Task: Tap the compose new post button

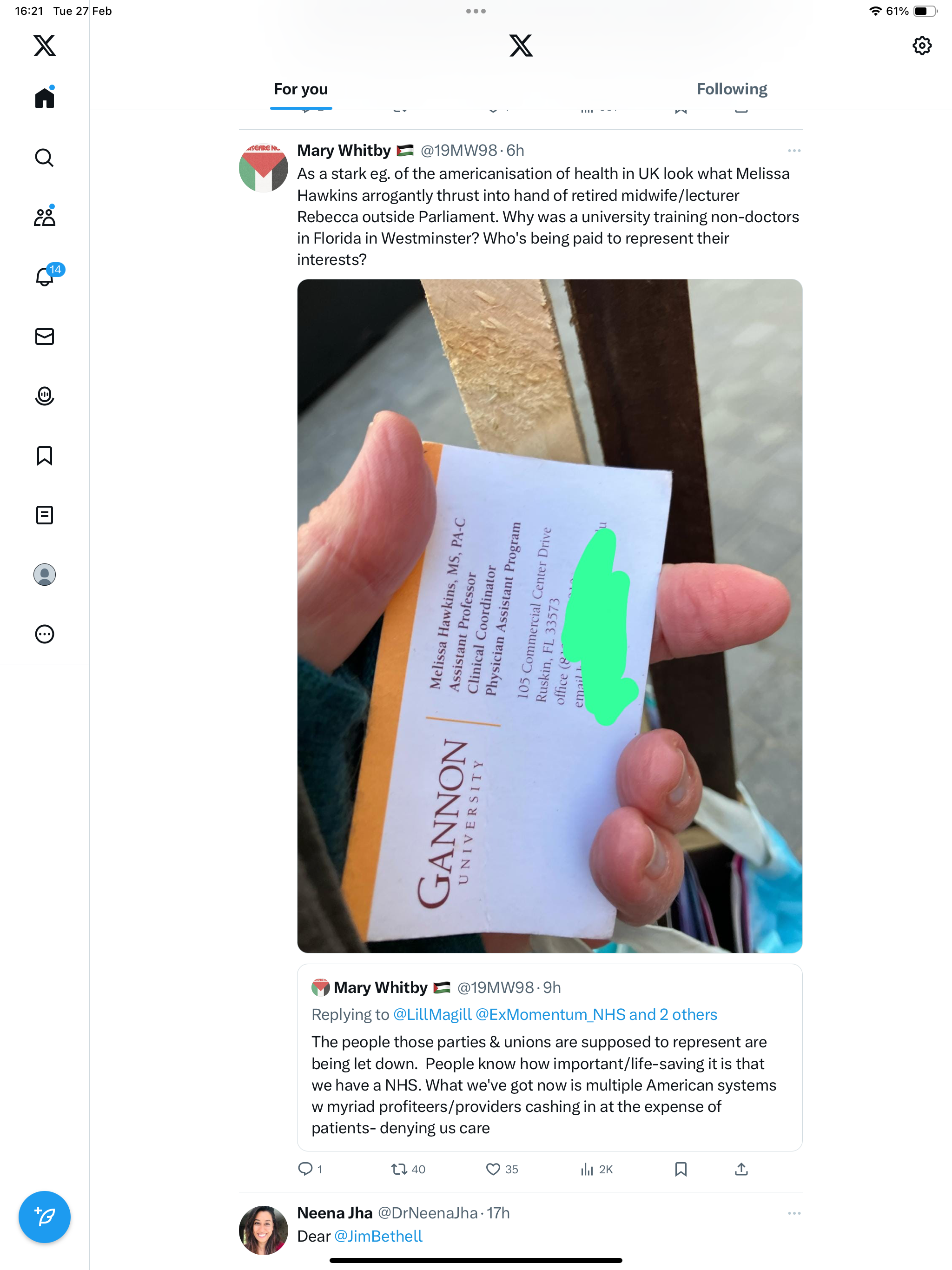Action: [x=44, y=1217]
